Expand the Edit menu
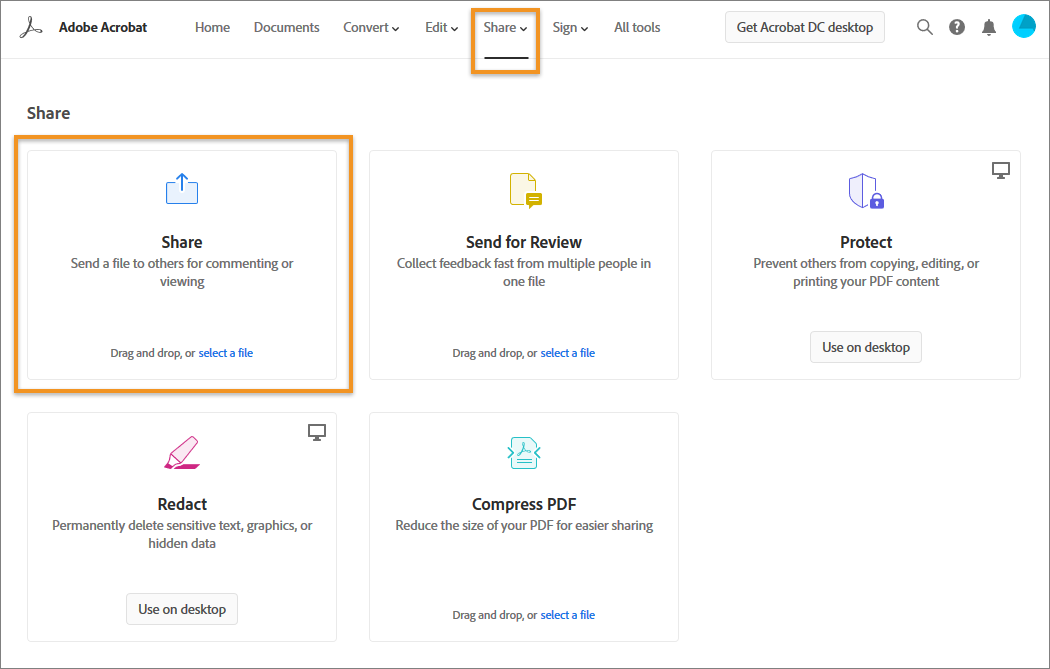Screen dimensions: 1050x669 [440, 27]
